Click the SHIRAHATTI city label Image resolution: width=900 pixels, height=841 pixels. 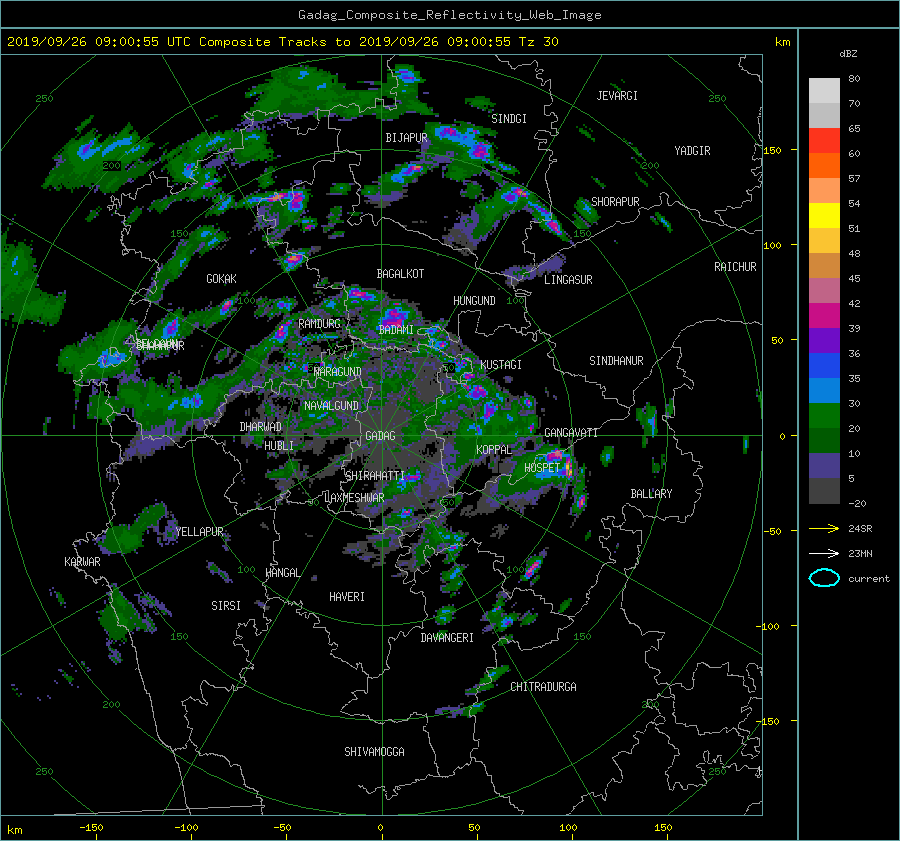pyautogui.click(x=375, y=475)
